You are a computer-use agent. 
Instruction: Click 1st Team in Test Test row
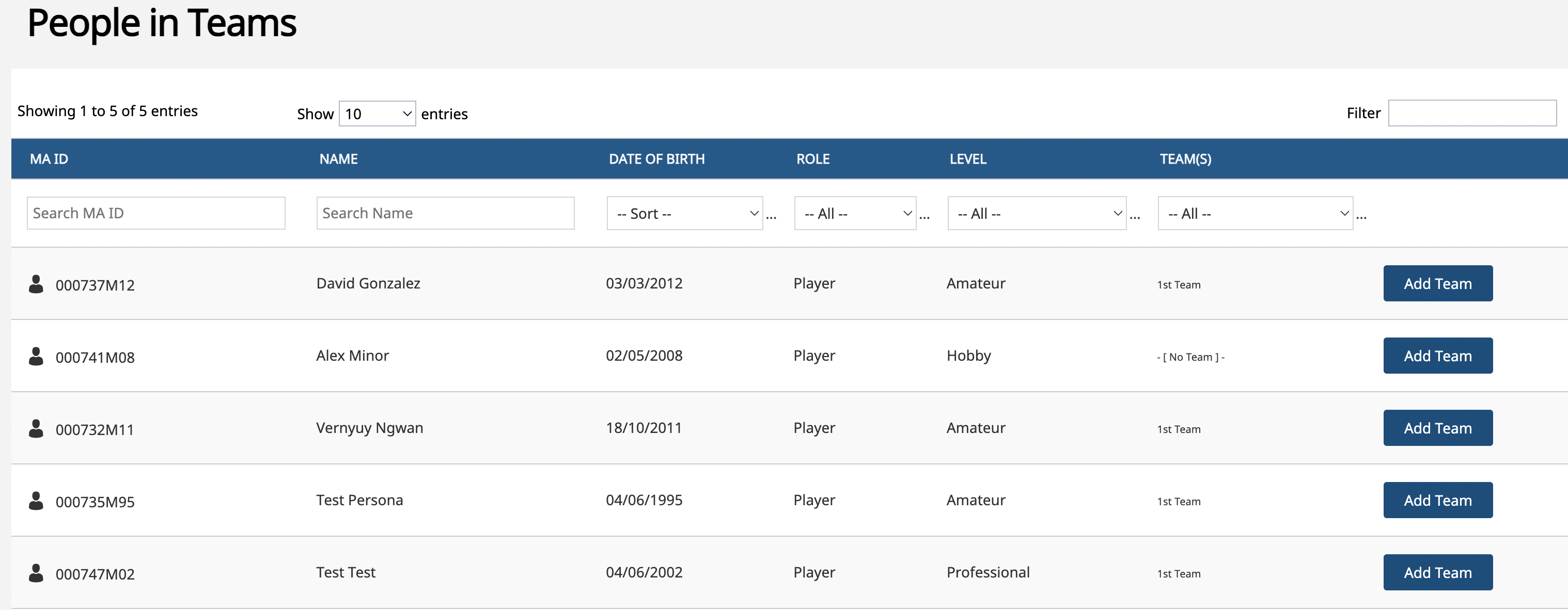pos(1179,574)
